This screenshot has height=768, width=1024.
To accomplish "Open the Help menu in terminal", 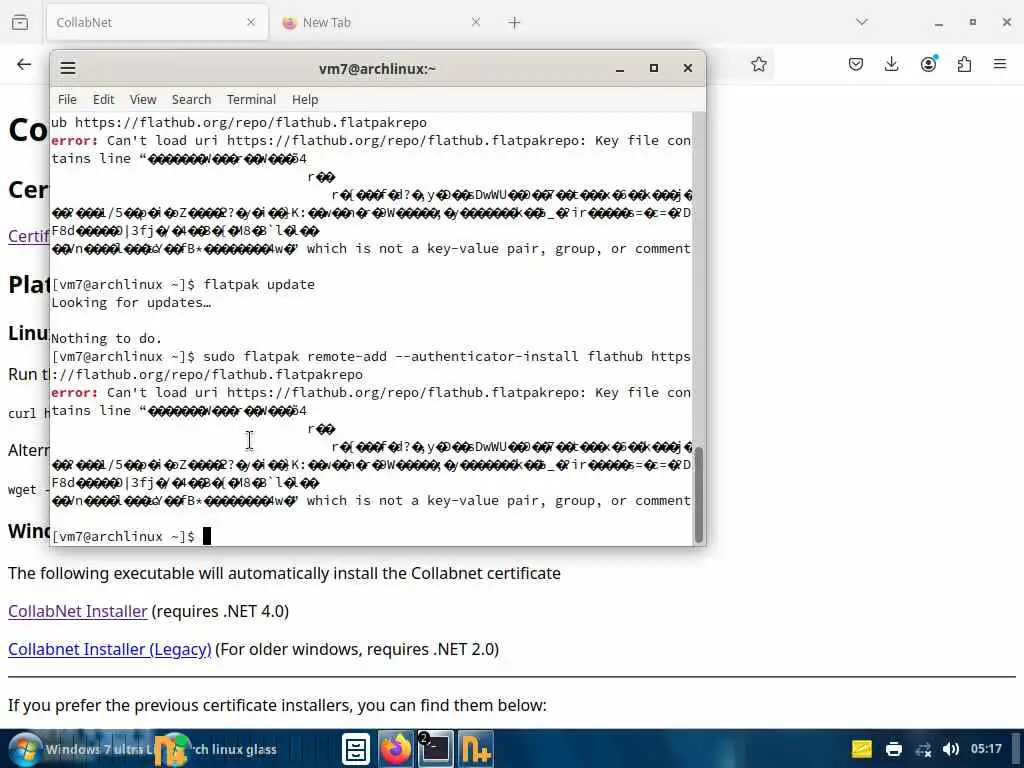I will [x=305, y=99].
